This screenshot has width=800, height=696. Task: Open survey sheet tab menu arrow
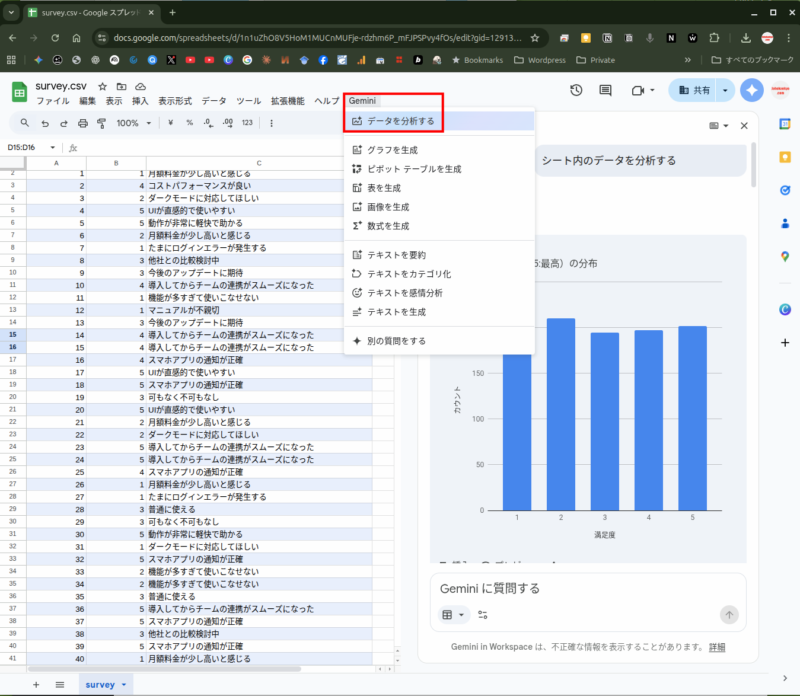[125, 684]
